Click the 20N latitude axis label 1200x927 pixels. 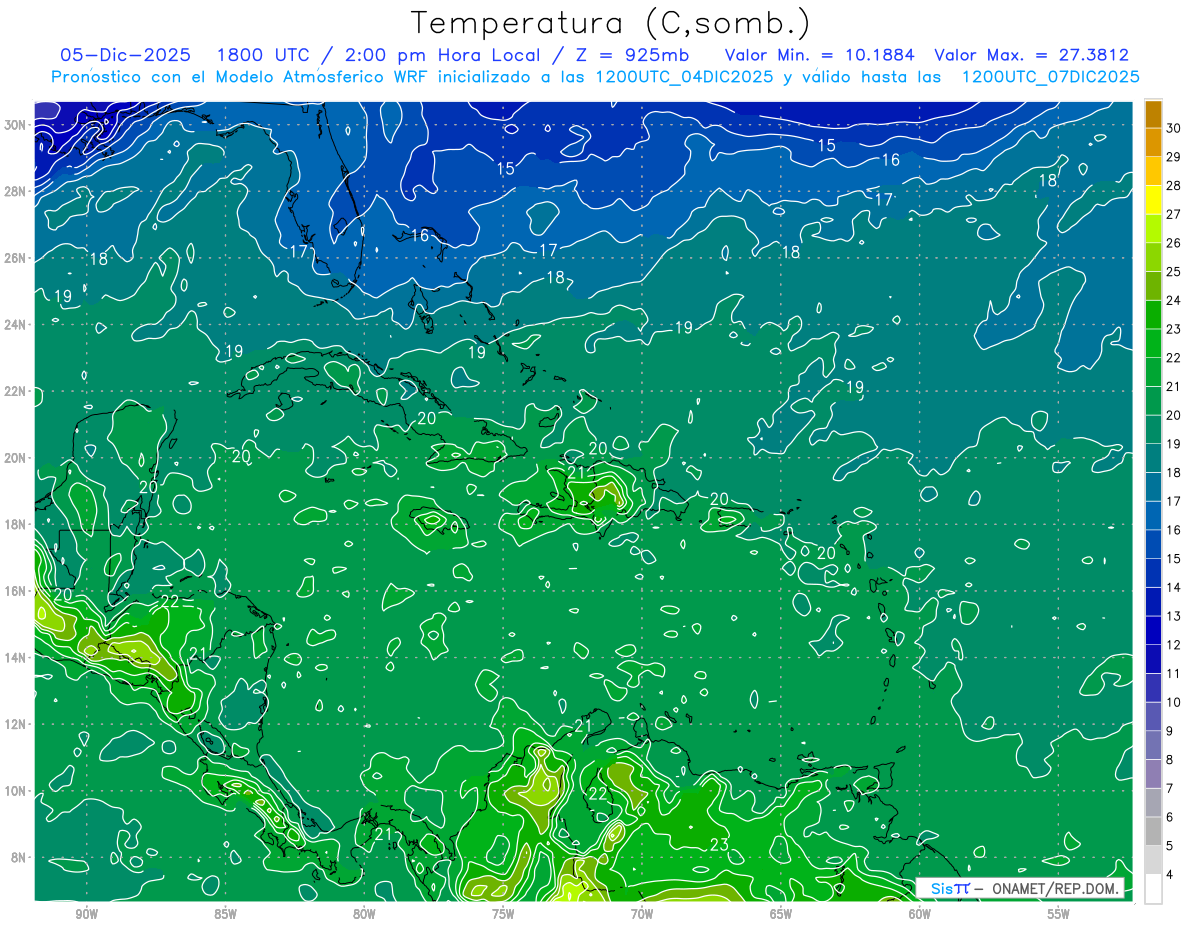[x=16, y=458]
